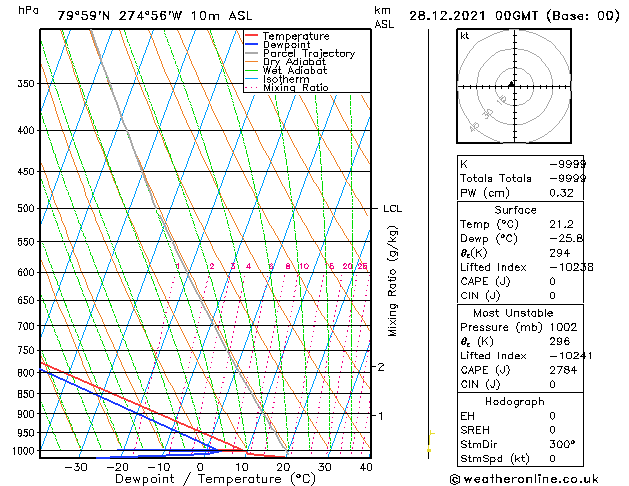Viewport: 629px width, 486px height.
Task: Click the 'km ASL' heading
Action: pyautogui.click(x=384, y=17)
